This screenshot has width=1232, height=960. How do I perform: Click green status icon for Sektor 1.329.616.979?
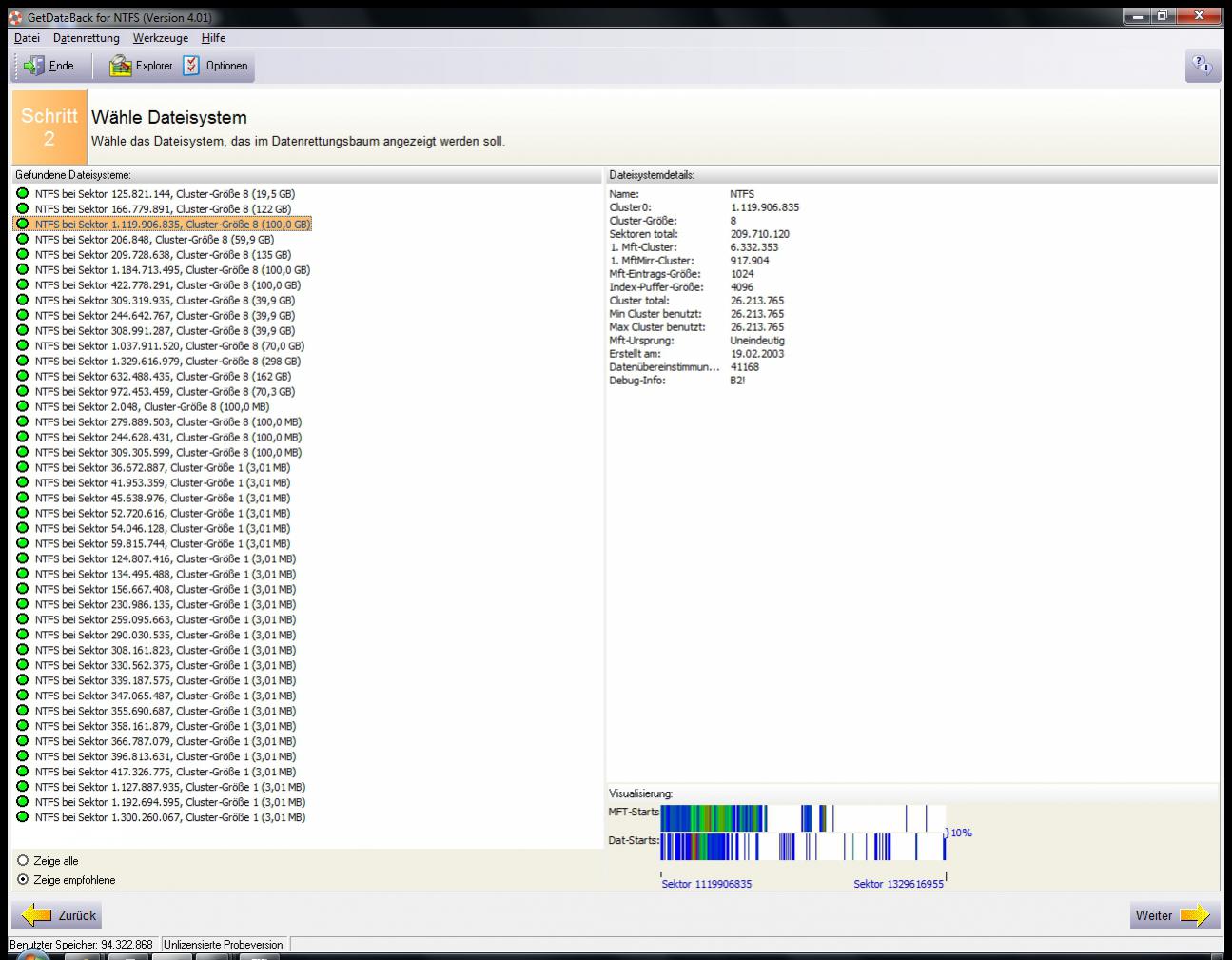pos(23,362)
